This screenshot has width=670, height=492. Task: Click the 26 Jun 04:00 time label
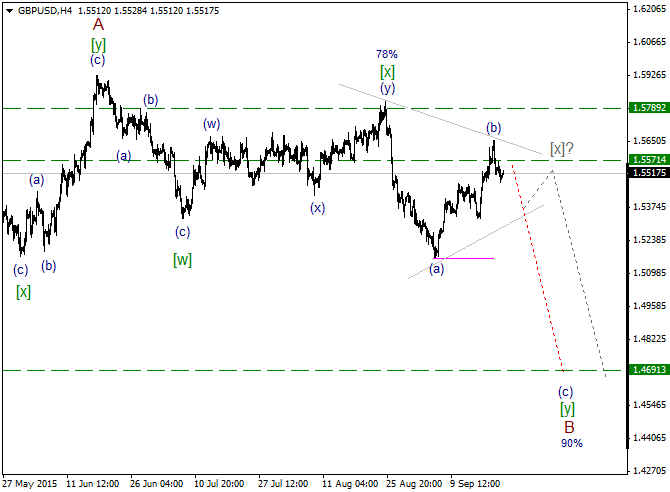point(156,484)
